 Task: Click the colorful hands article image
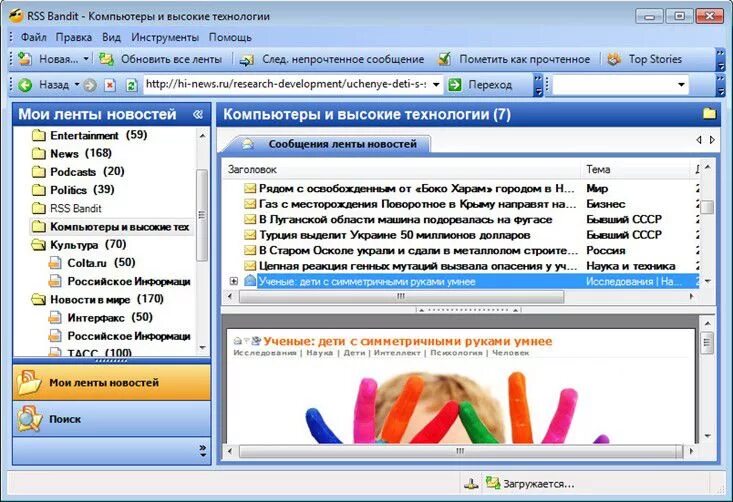[x=460, y=407]
